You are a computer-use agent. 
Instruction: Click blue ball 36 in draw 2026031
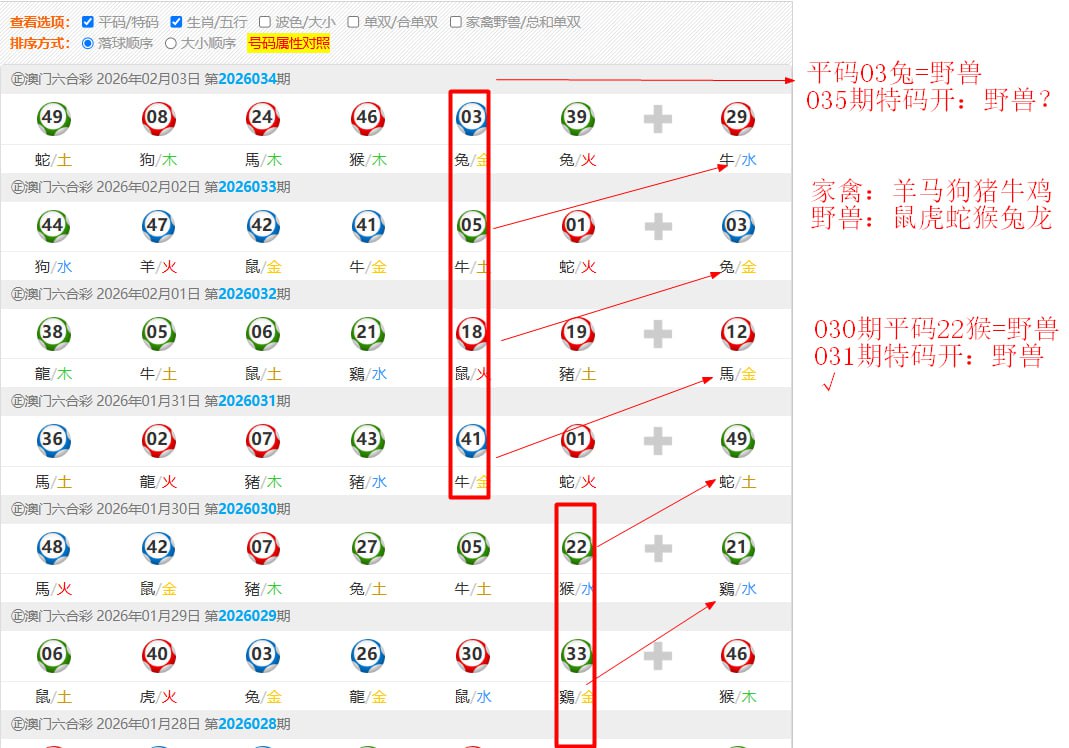(52, 440)
